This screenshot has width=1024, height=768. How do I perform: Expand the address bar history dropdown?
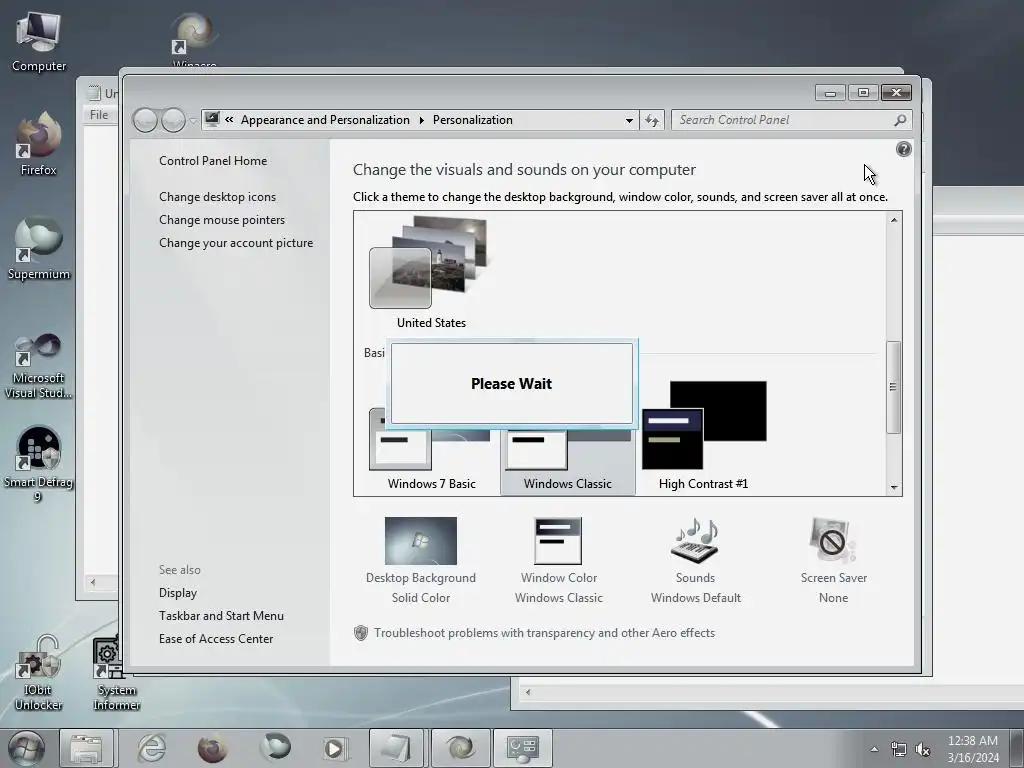[629, 120]
